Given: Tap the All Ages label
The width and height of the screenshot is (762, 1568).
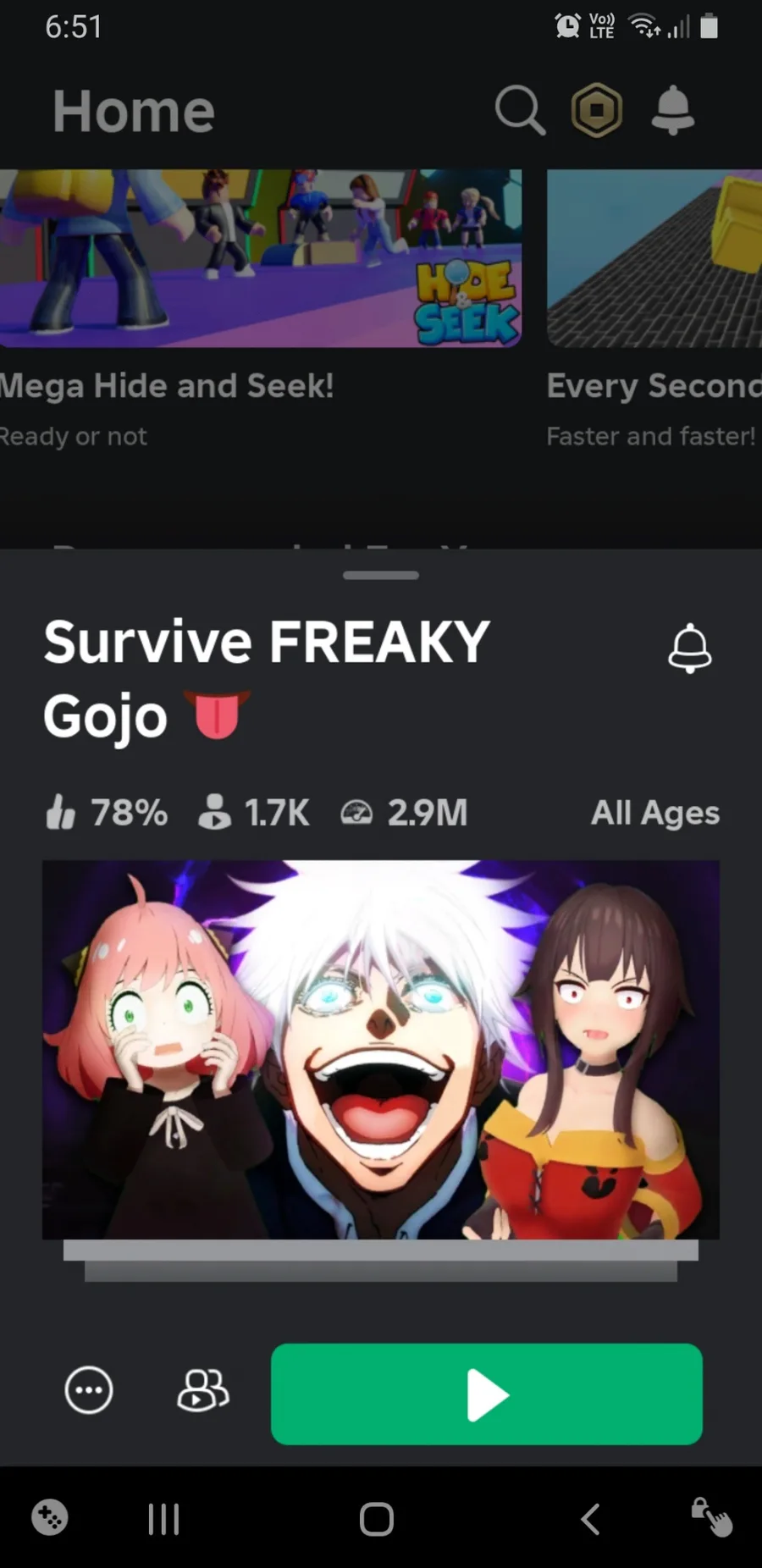Looking at the screenshot, I should pyautogui.click(x=655, y=813).
